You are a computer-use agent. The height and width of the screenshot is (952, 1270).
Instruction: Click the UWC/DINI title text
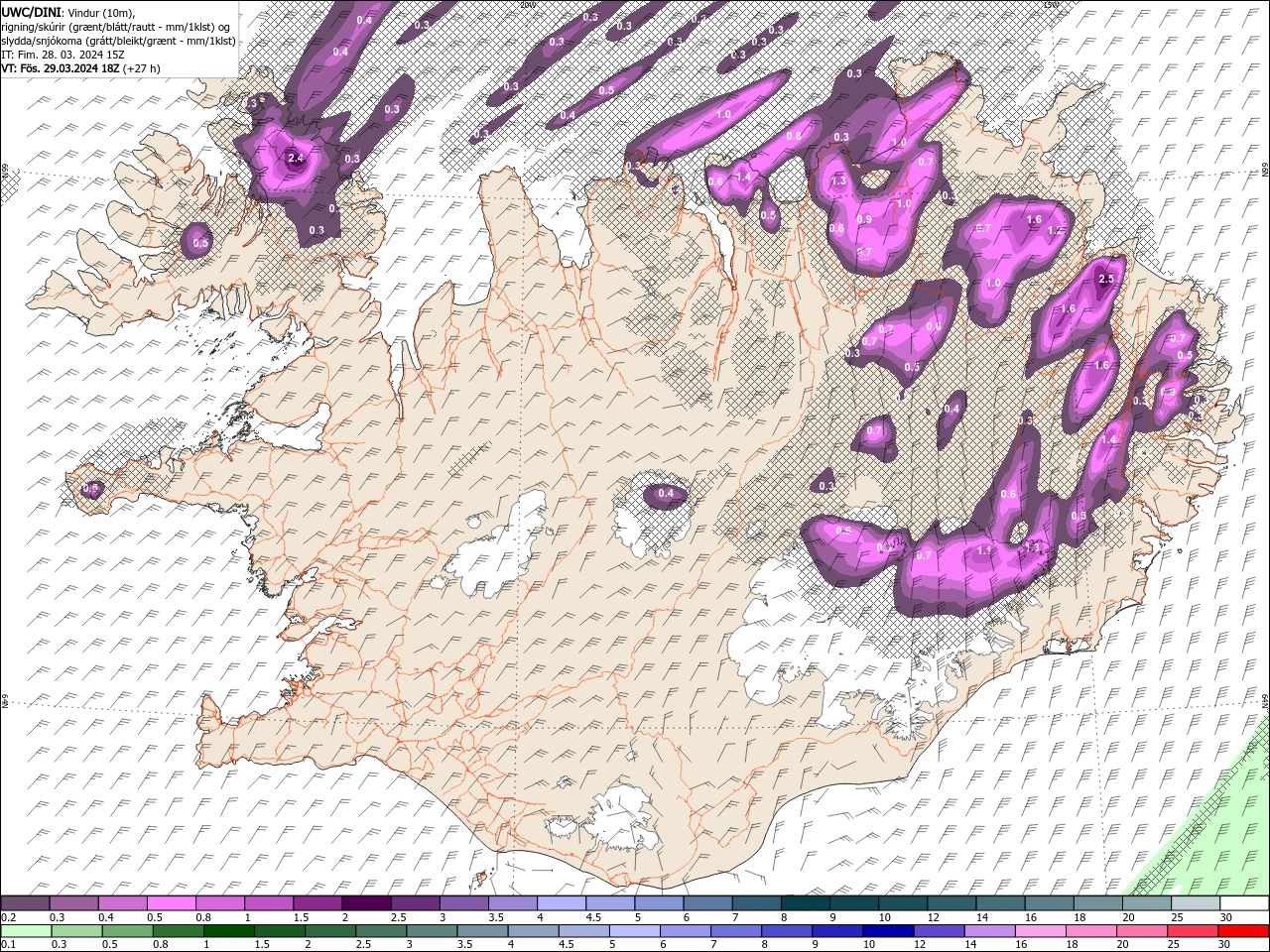pyautogui.click(x=31, y=12)
